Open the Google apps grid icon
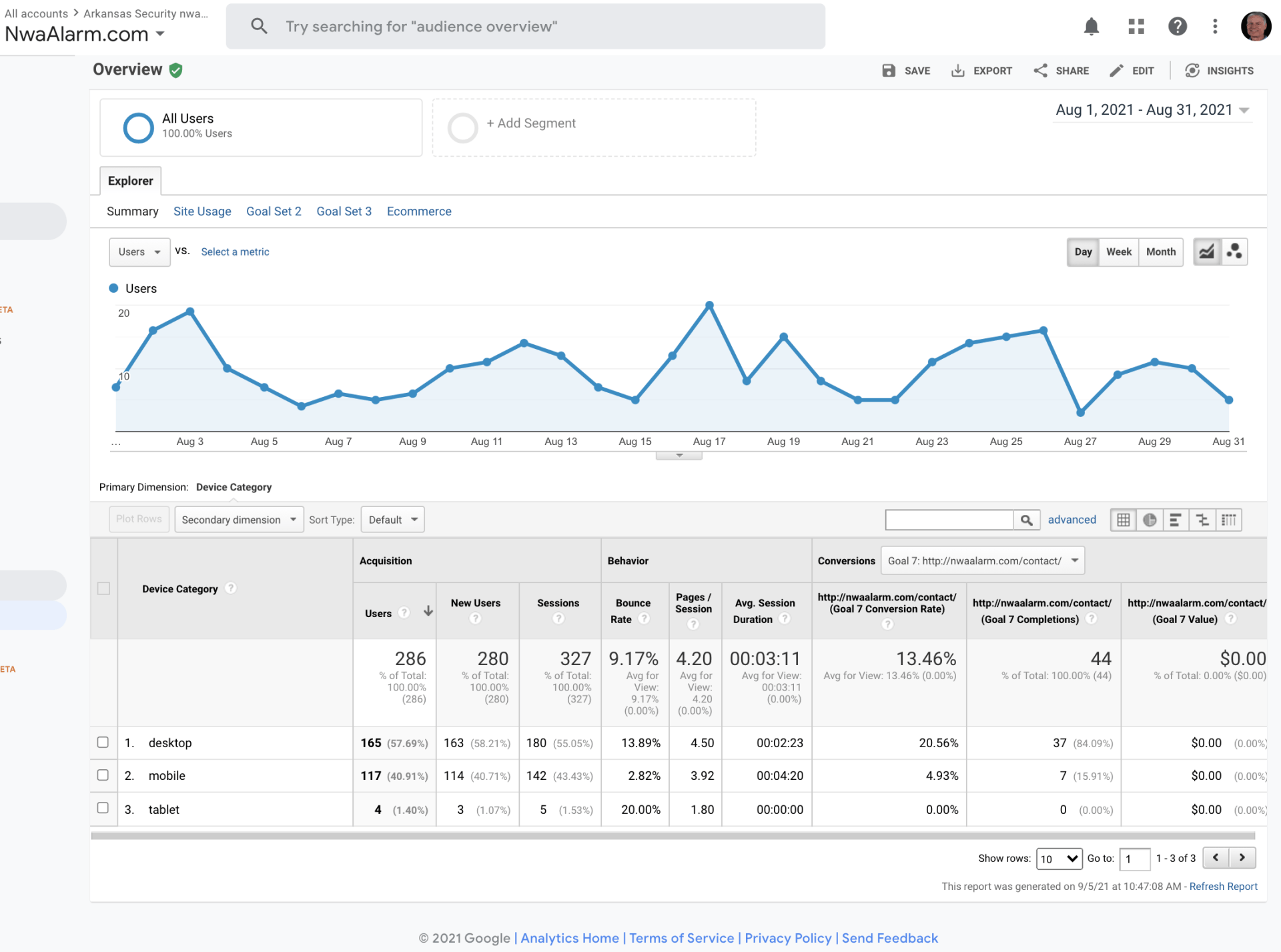This screenshot has width=1281, height=952. pyautogui.click(x=1136, y=27)
